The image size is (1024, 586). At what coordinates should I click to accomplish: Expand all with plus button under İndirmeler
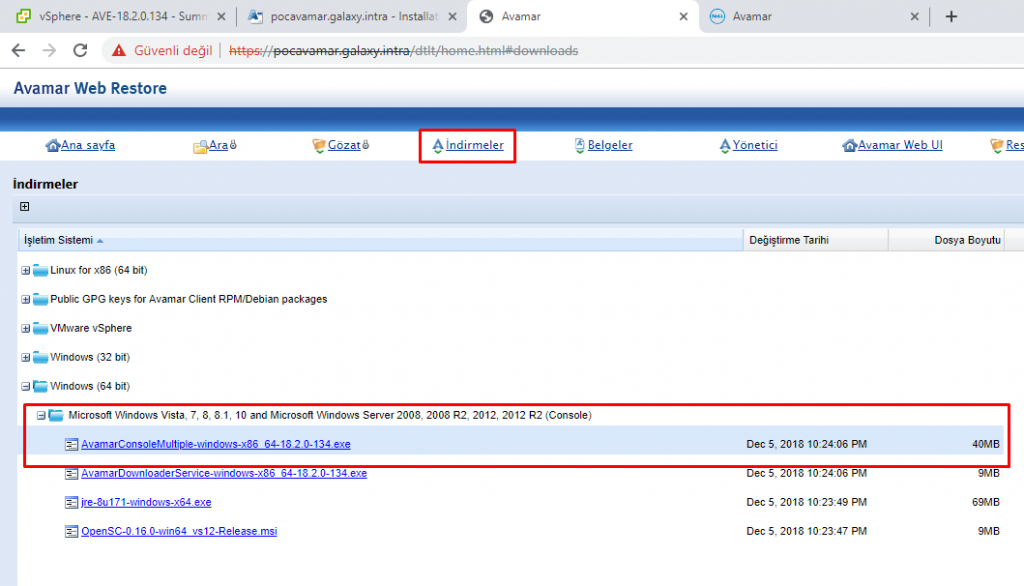[24, 206]
